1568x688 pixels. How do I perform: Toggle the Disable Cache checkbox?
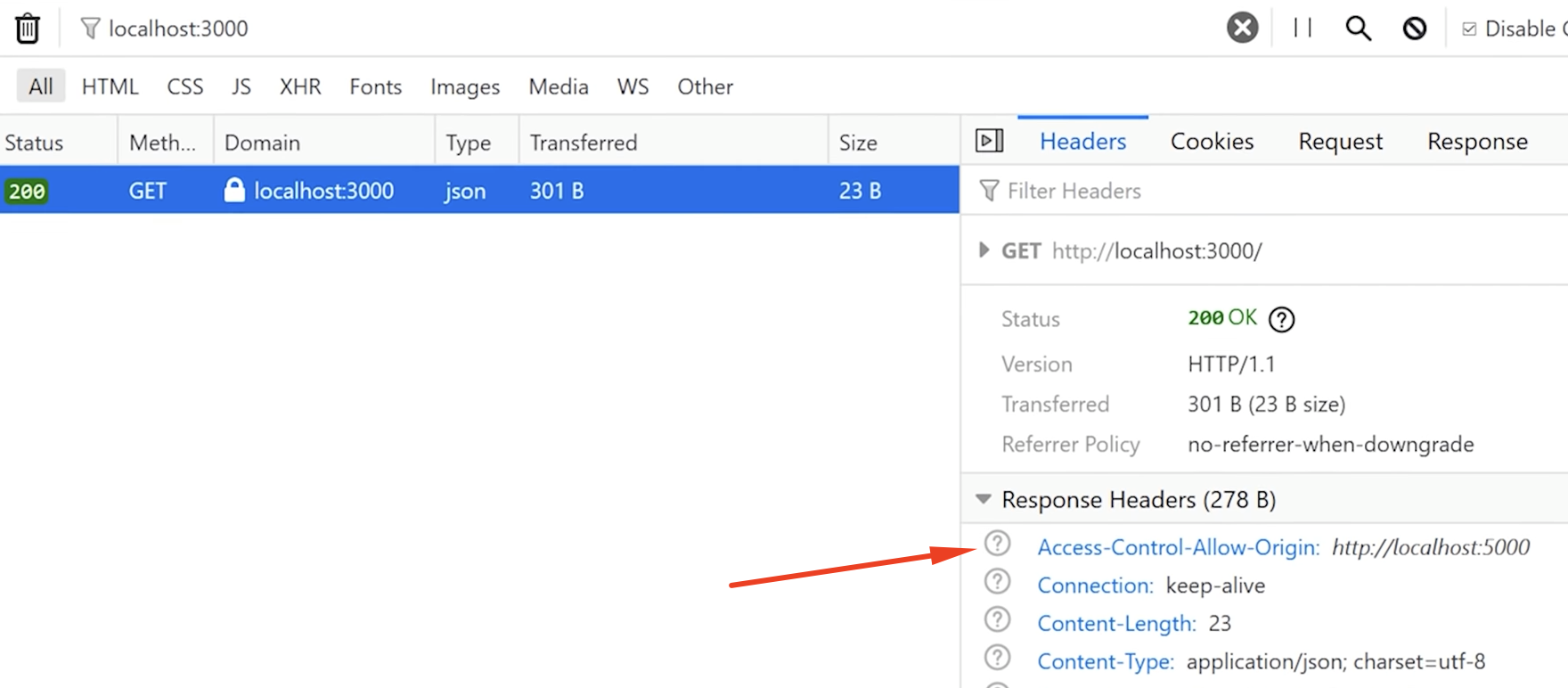[1469, 29]
